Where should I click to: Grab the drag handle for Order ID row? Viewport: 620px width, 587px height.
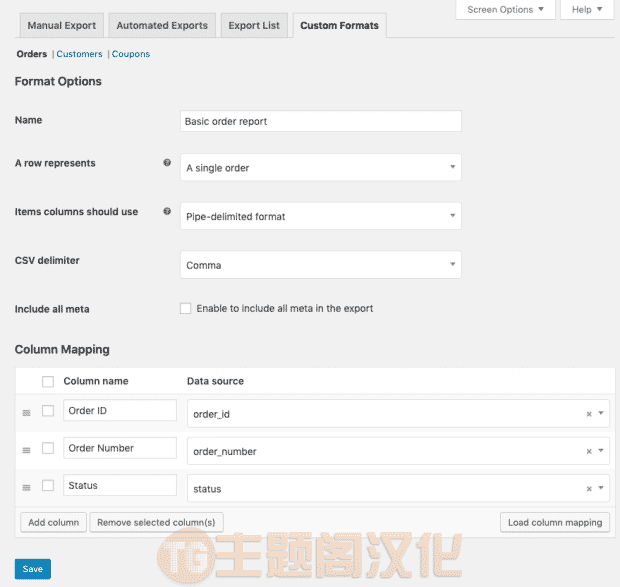(x=26, y=413)
